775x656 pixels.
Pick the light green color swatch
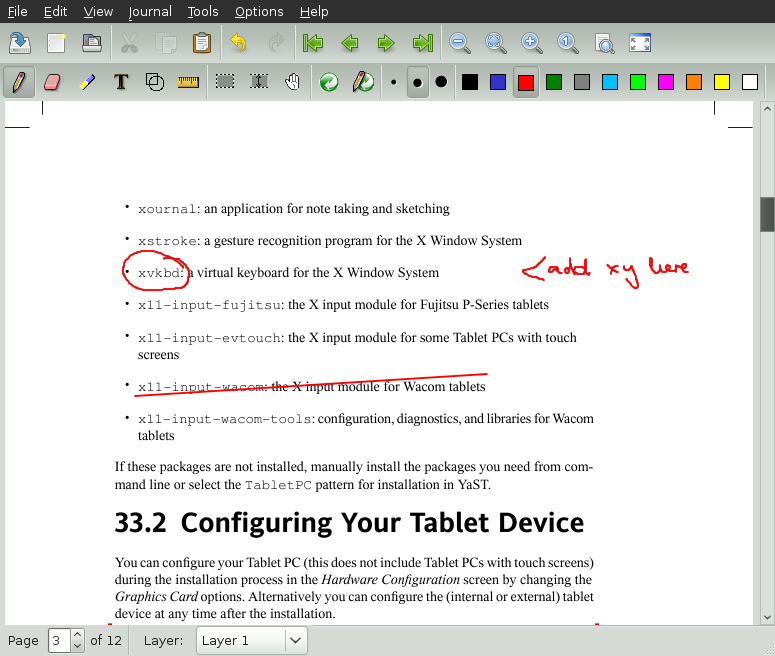tap(638, 82)
